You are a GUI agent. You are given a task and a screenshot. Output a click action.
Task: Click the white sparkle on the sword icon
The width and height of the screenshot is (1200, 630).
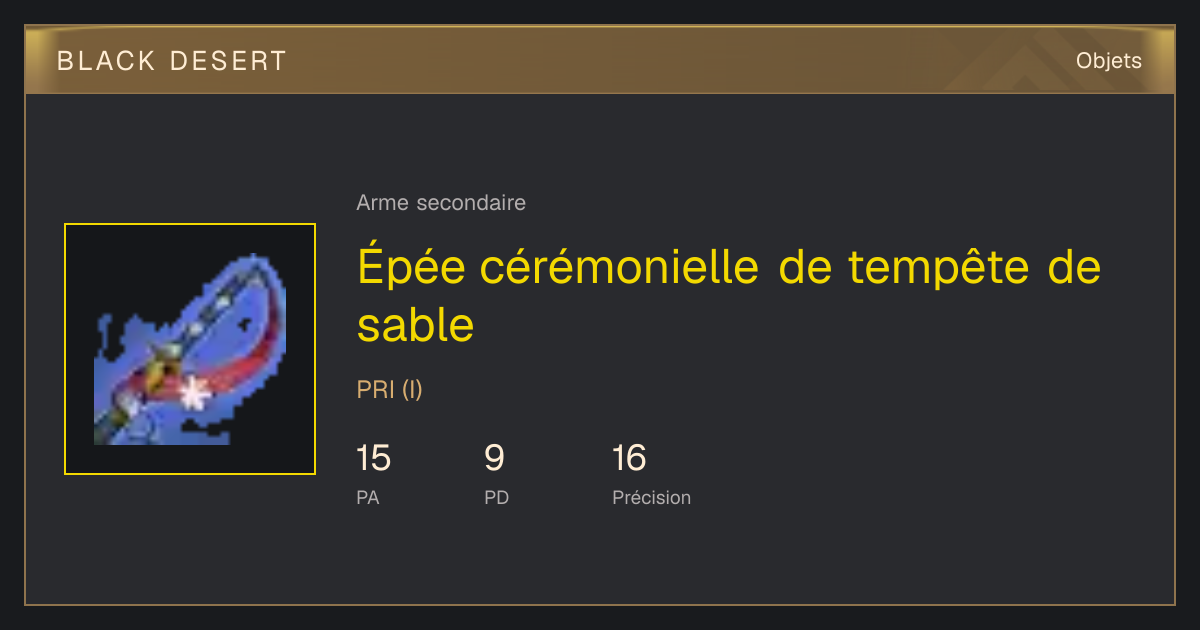pos(195,393)
